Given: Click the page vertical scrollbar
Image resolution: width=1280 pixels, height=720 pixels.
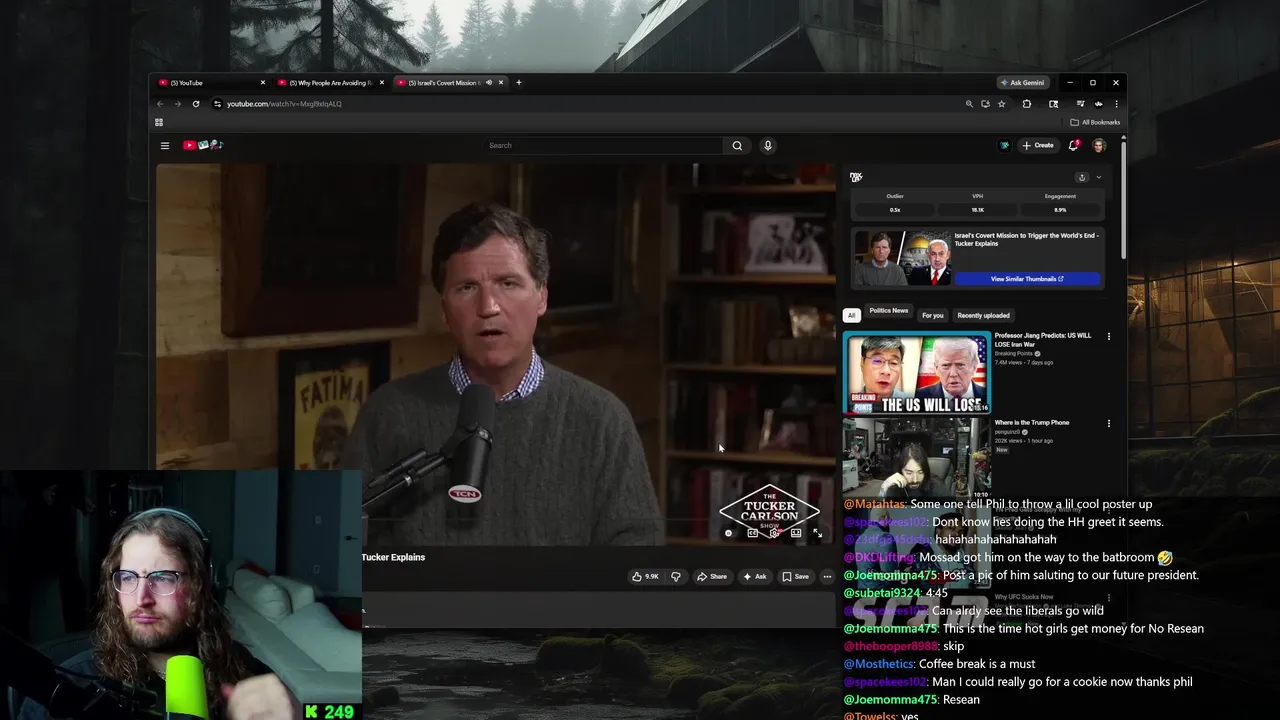Looking at the screenshot, I should pyautogui.click(x=1124, y=200).
